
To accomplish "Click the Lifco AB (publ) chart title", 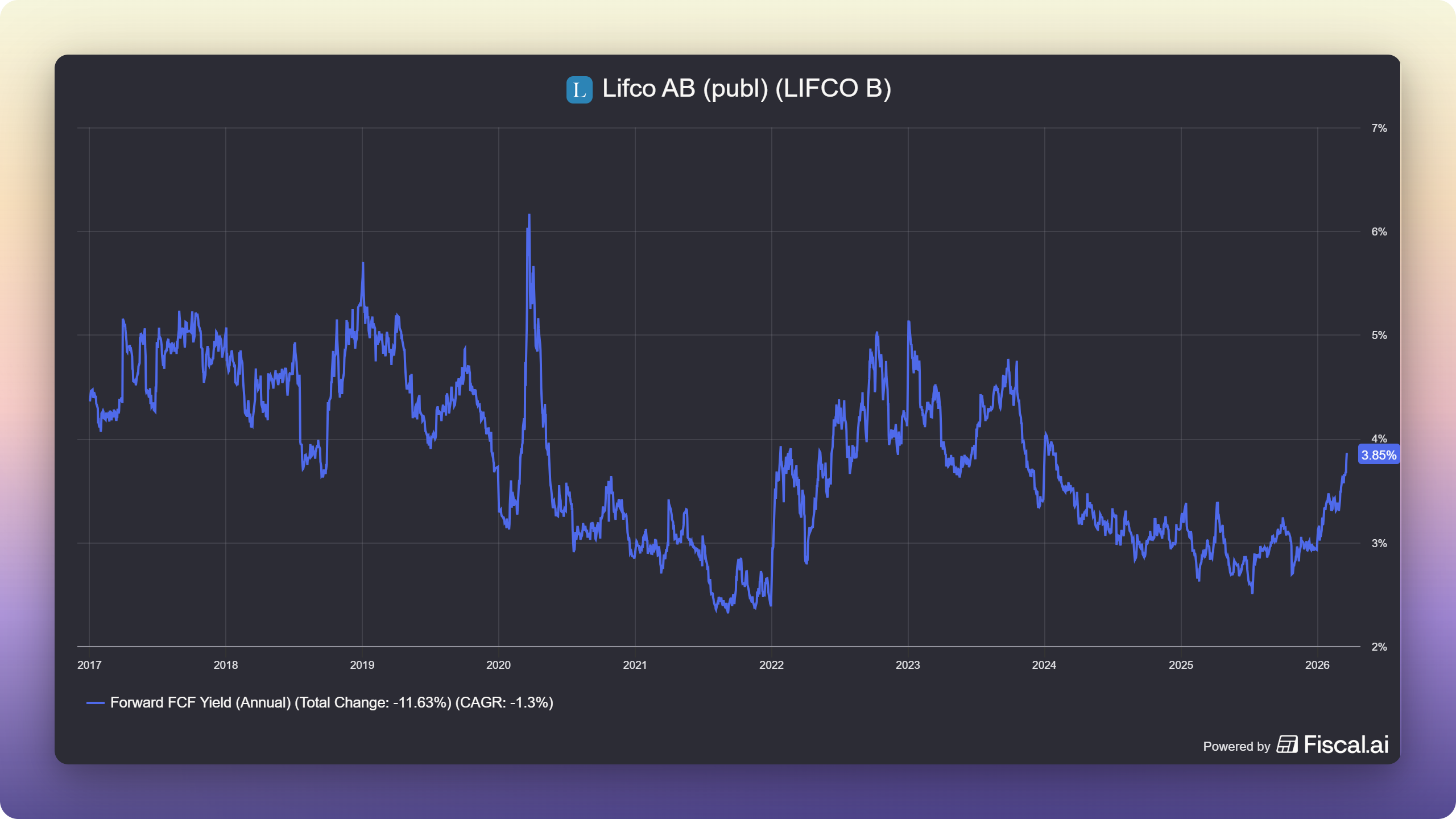I will 746,89.
